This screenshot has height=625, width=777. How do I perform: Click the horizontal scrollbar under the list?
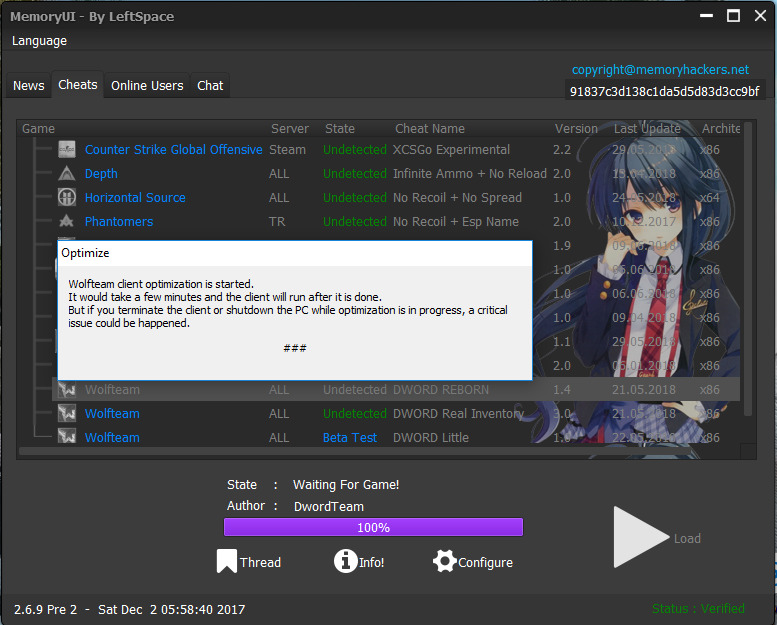click(x=354, y=451)
